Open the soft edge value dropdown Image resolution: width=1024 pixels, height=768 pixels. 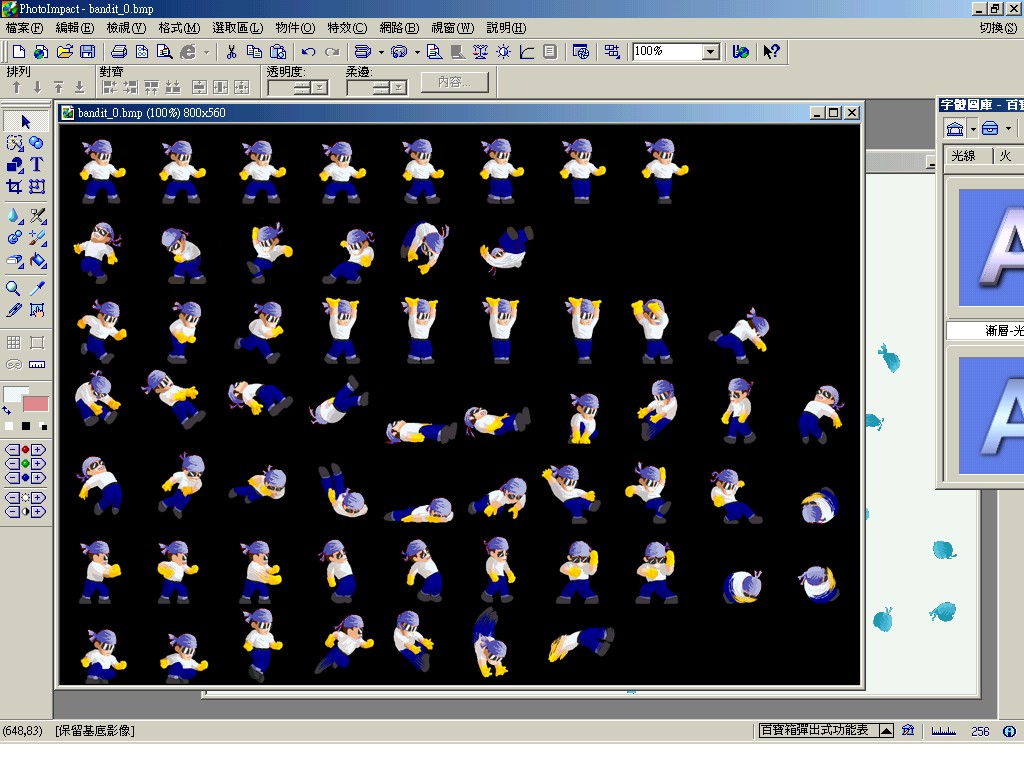tap(398, 88)
